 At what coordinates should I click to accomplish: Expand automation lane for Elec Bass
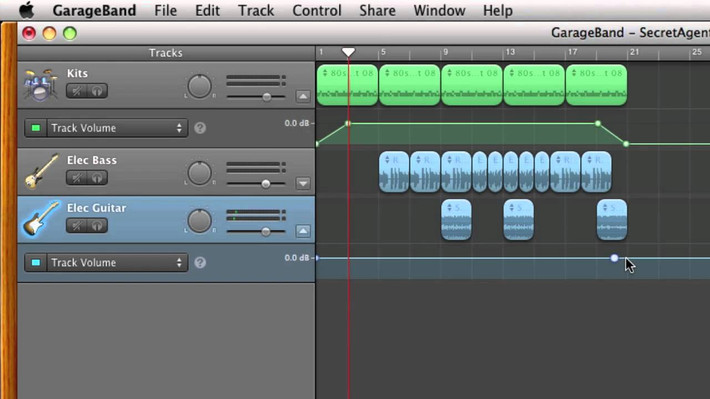click(x=303, y=183)
